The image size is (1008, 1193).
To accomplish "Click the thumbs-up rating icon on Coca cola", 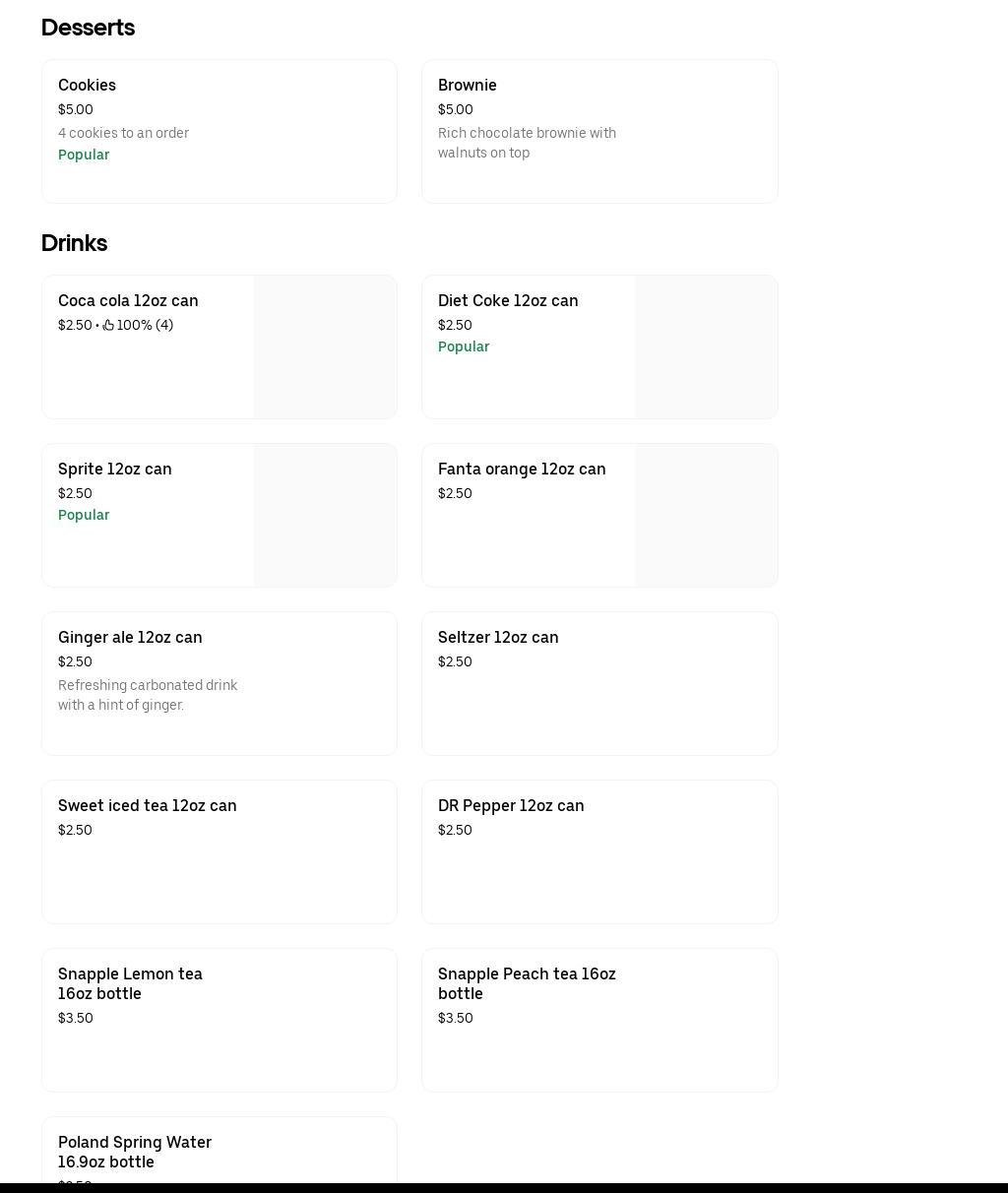I will [108, 326].
